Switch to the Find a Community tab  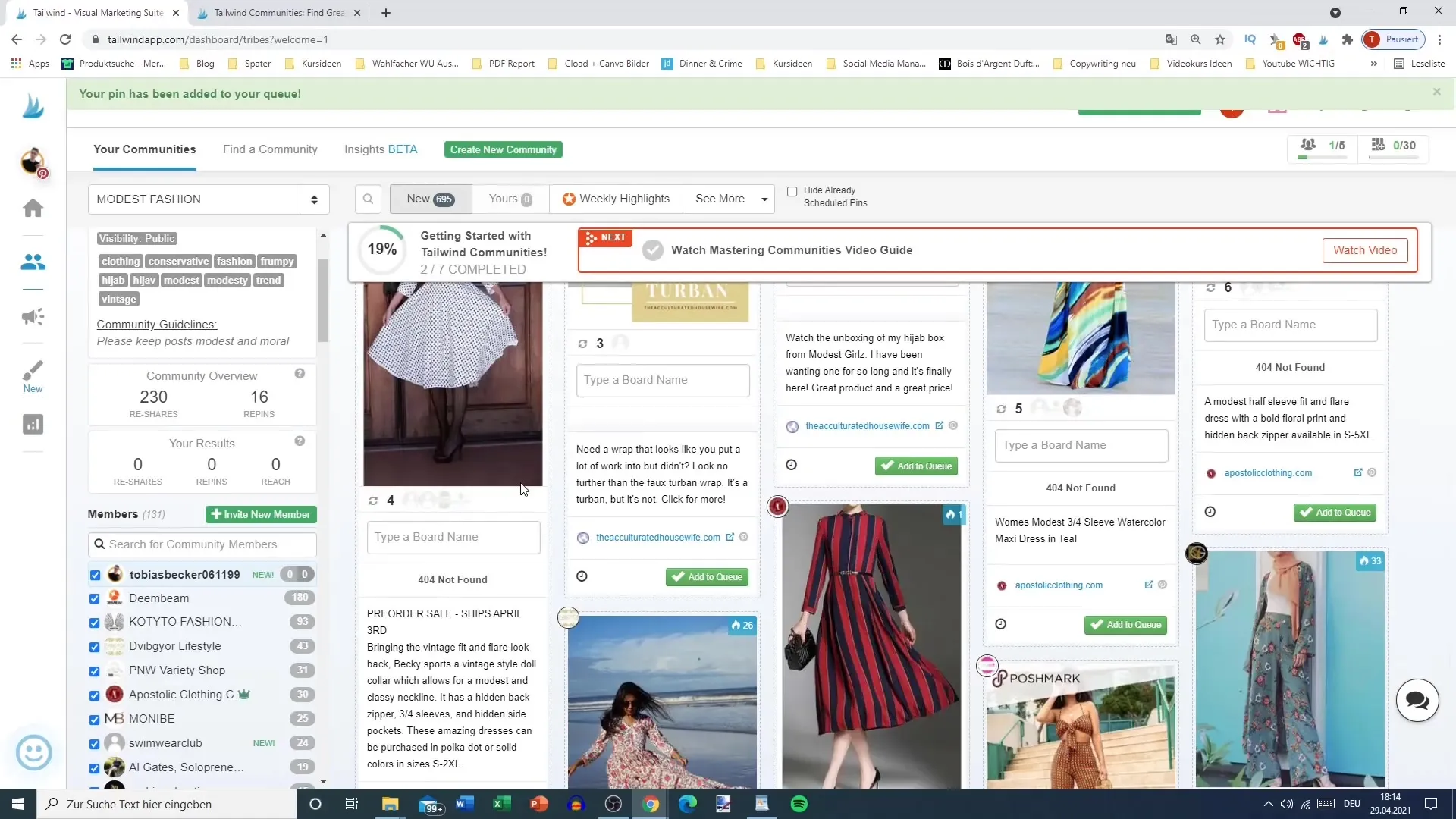click(x=270, y=149)
